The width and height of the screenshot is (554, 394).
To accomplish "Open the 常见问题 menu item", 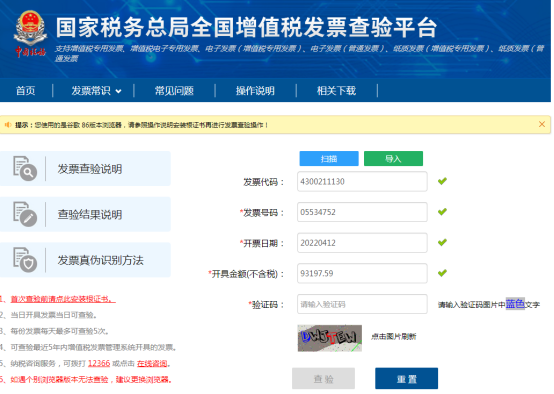I will click(174, 91).
